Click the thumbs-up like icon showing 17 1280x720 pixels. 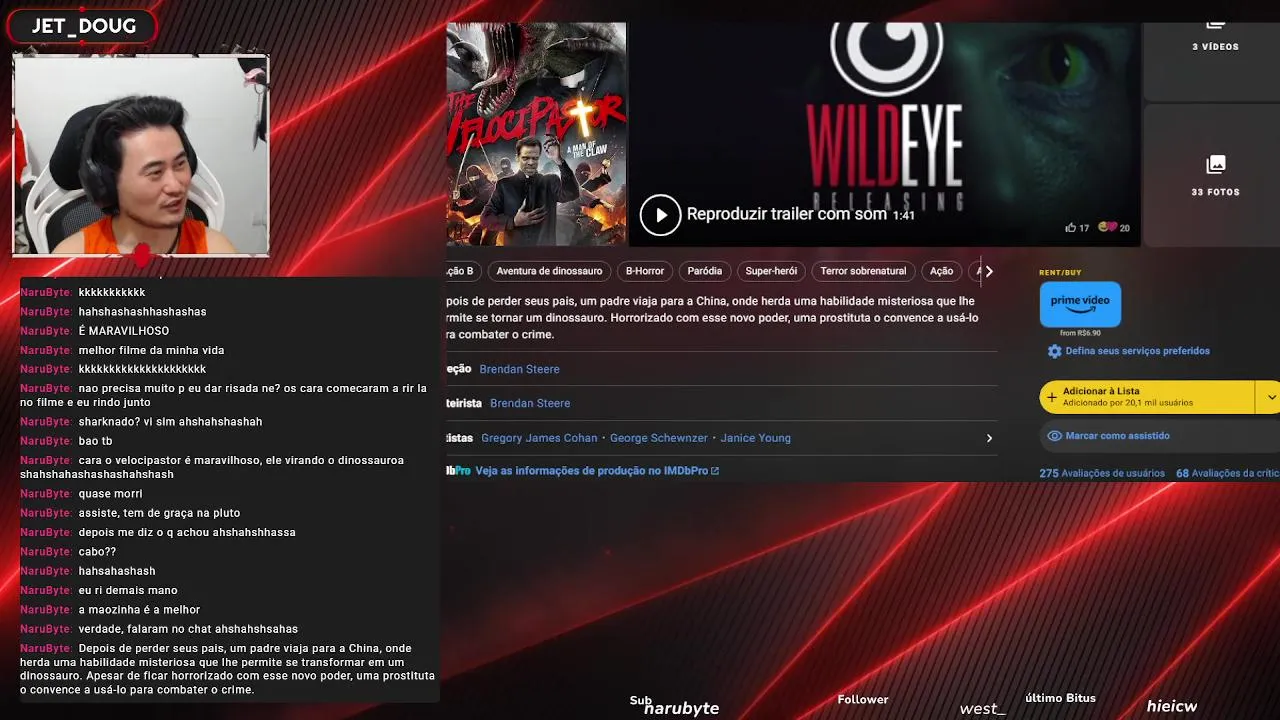(x=1070, y=228)
